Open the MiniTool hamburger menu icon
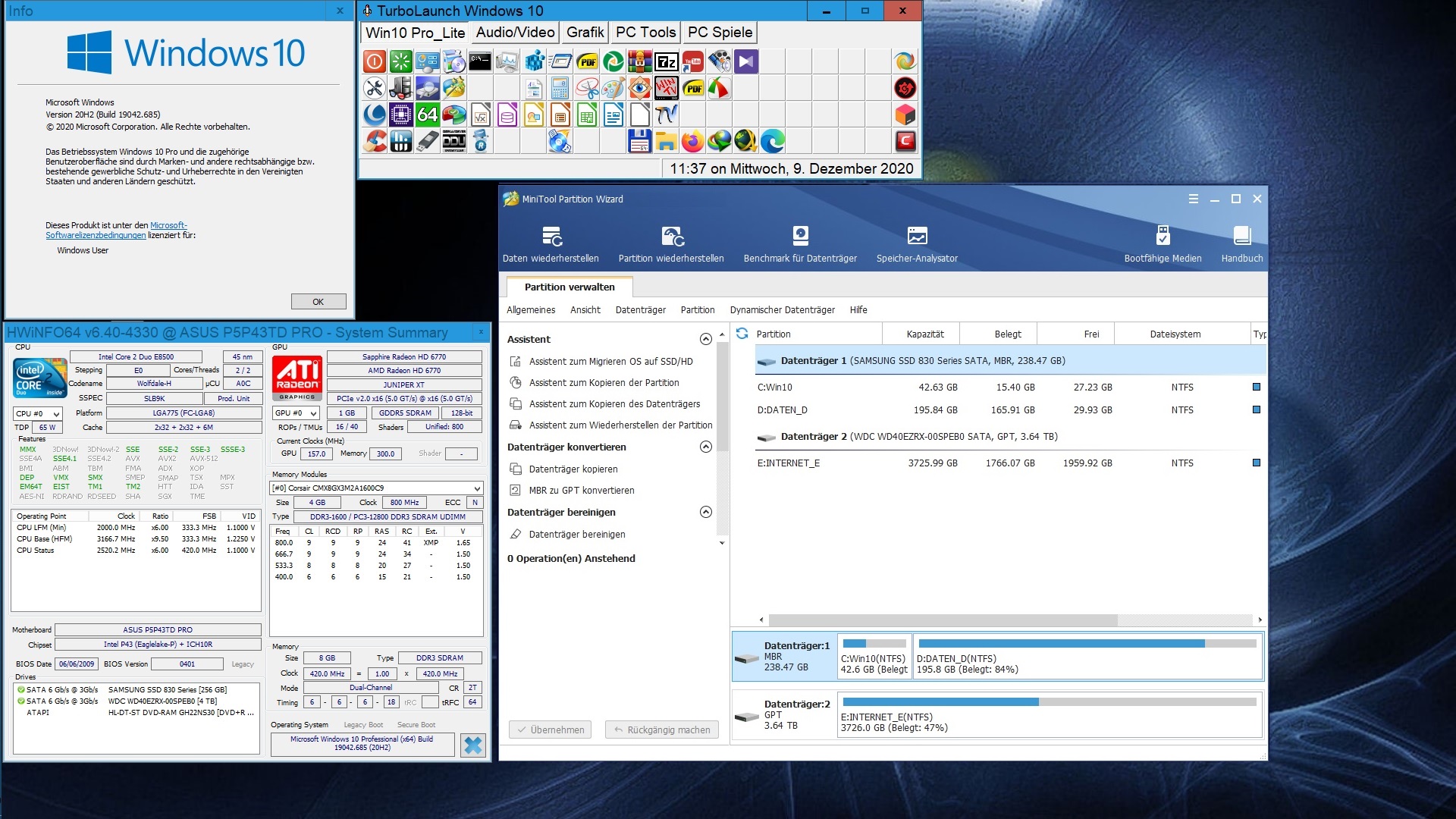 click(1193, 199)
